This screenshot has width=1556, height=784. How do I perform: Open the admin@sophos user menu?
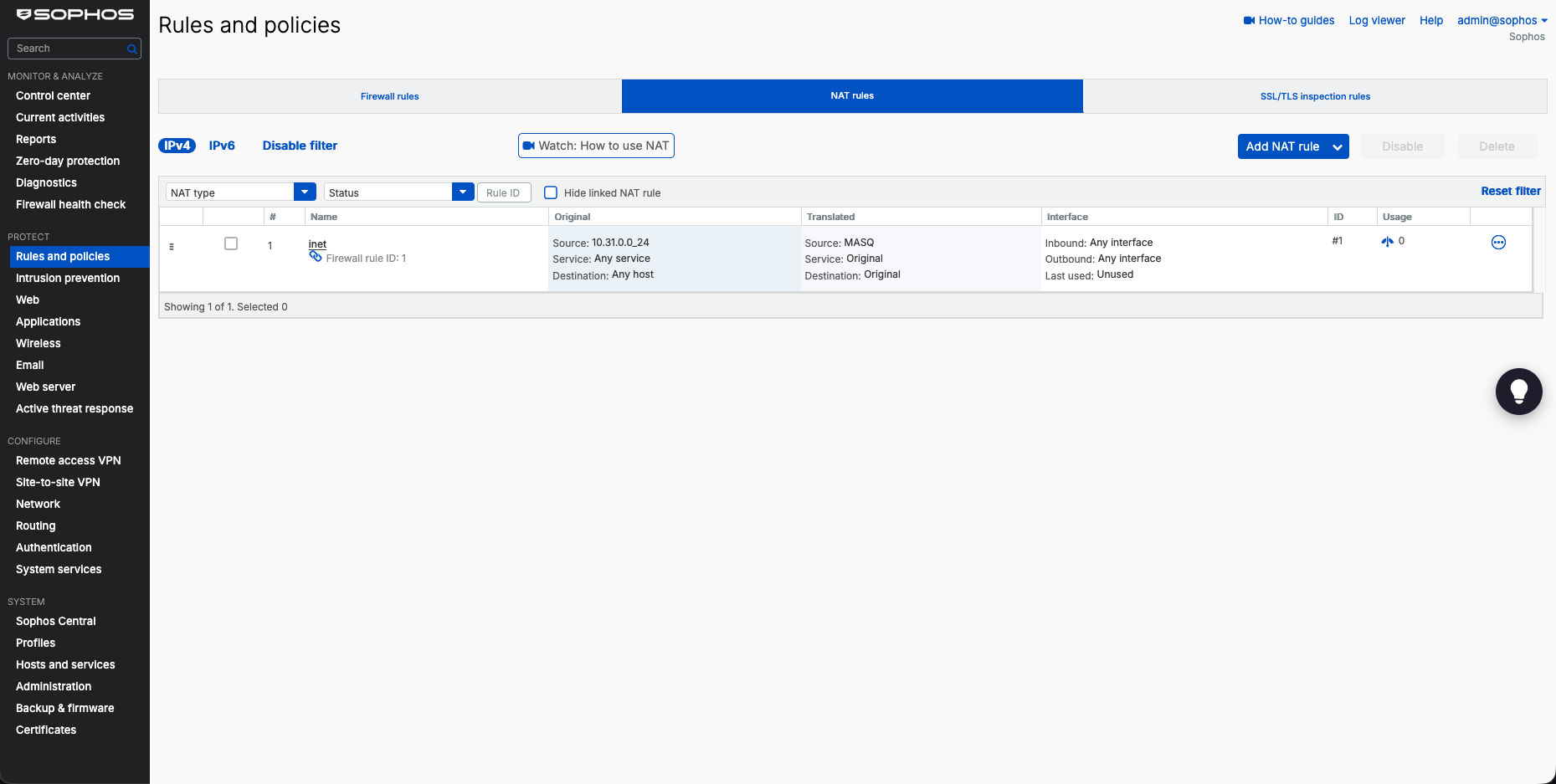click(x=1502, y=20)
